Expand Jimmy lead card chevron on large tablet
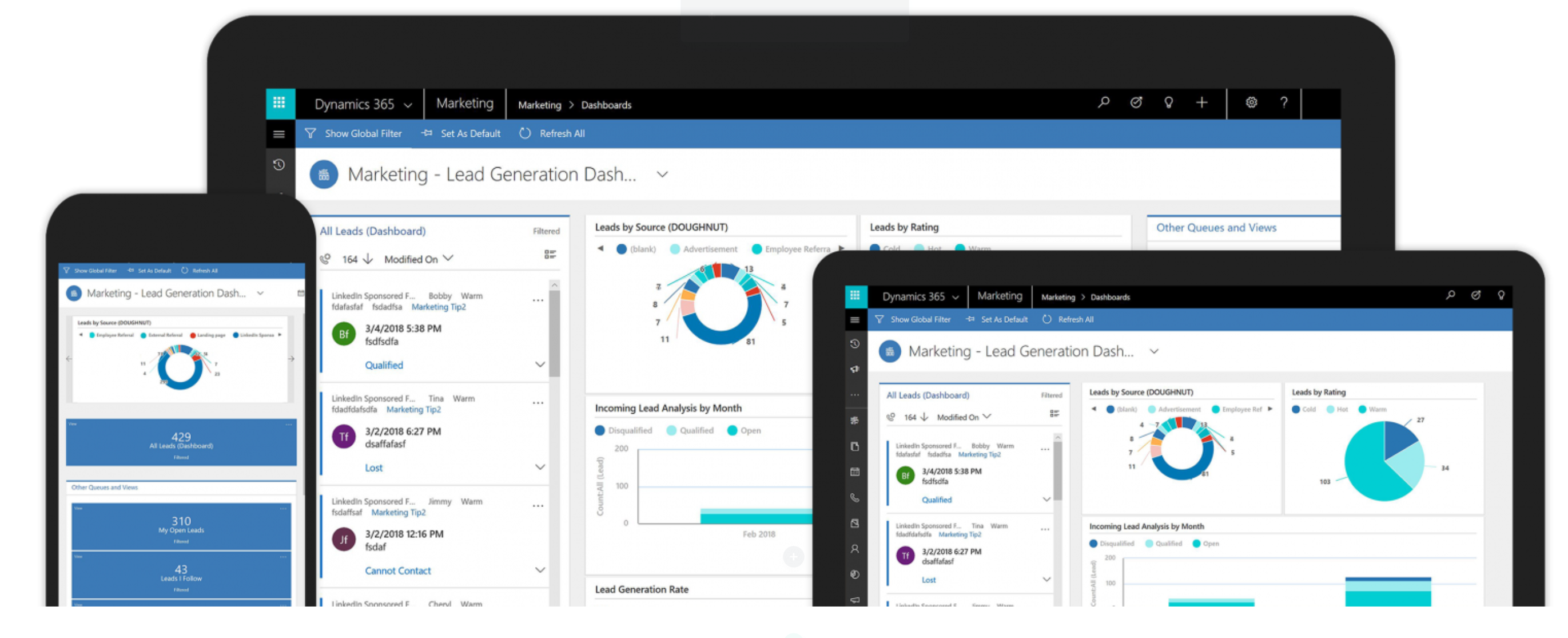This screenshot has height=638, width=1568. pyautogui.click(x=539, y=570)
